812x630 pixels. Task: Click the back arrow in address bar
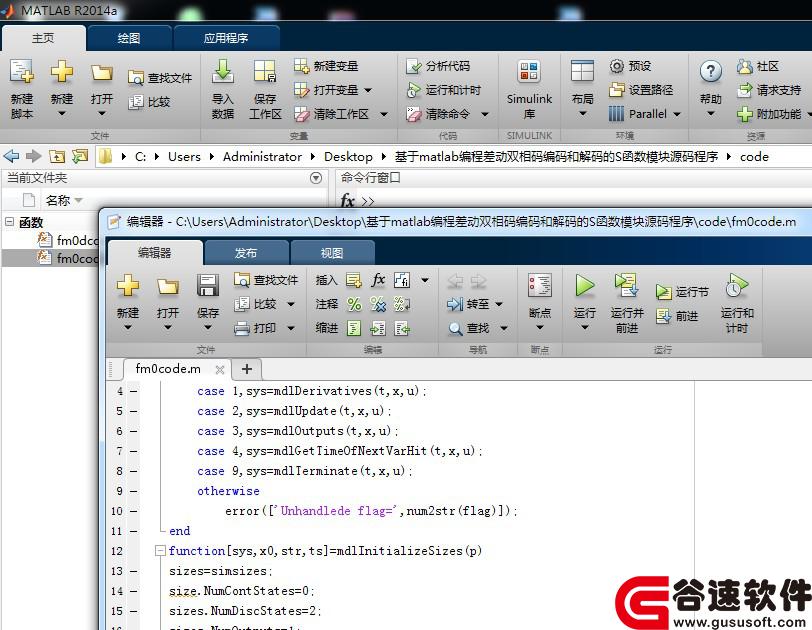coord(11,156)
